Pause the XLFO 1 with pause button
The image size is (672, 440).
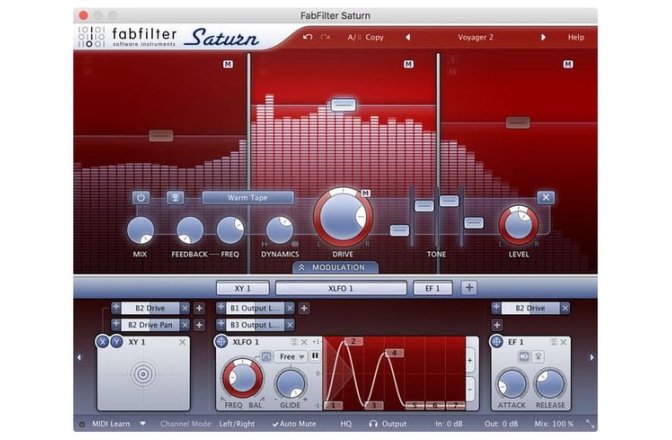pyautogui.click(x=315, y=356)
